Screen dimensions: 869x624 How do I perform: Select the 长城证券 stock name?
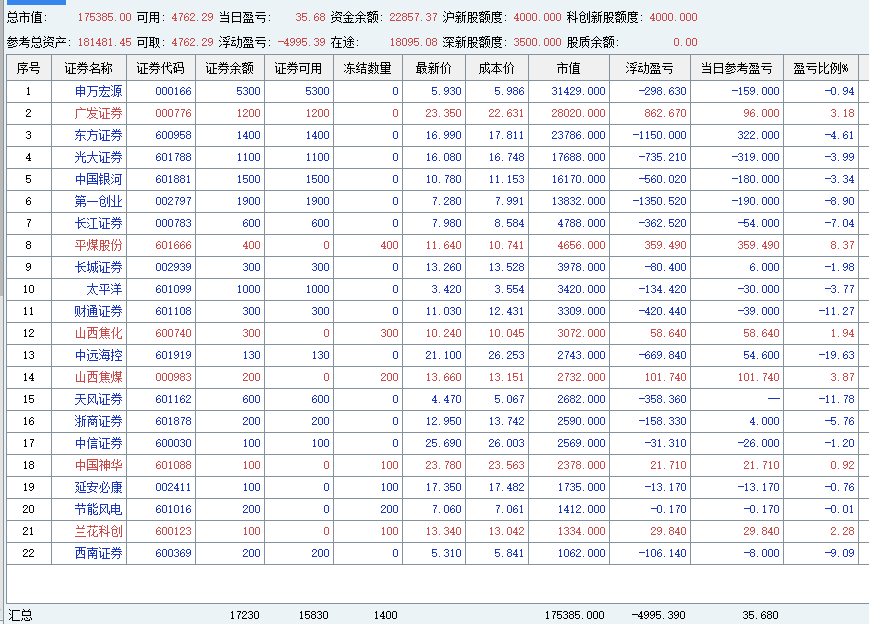(99, 267)
